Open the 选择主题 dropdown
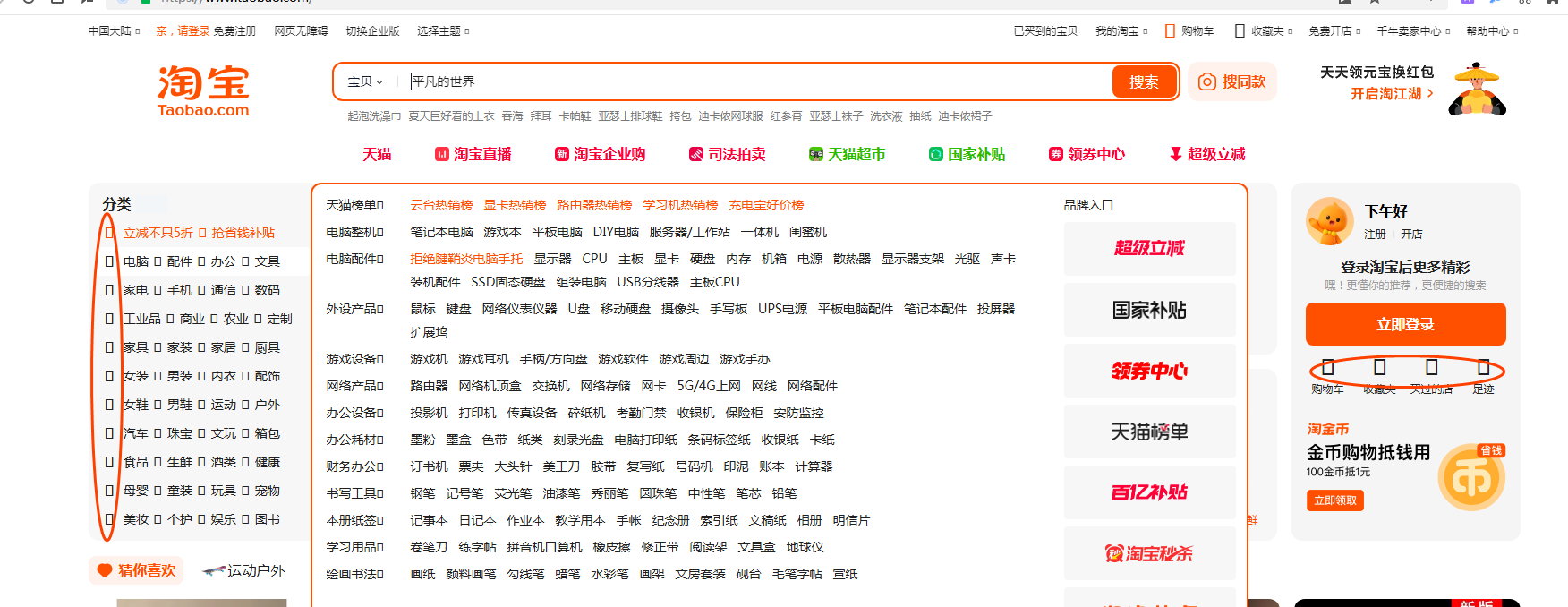 pos(443,31)
